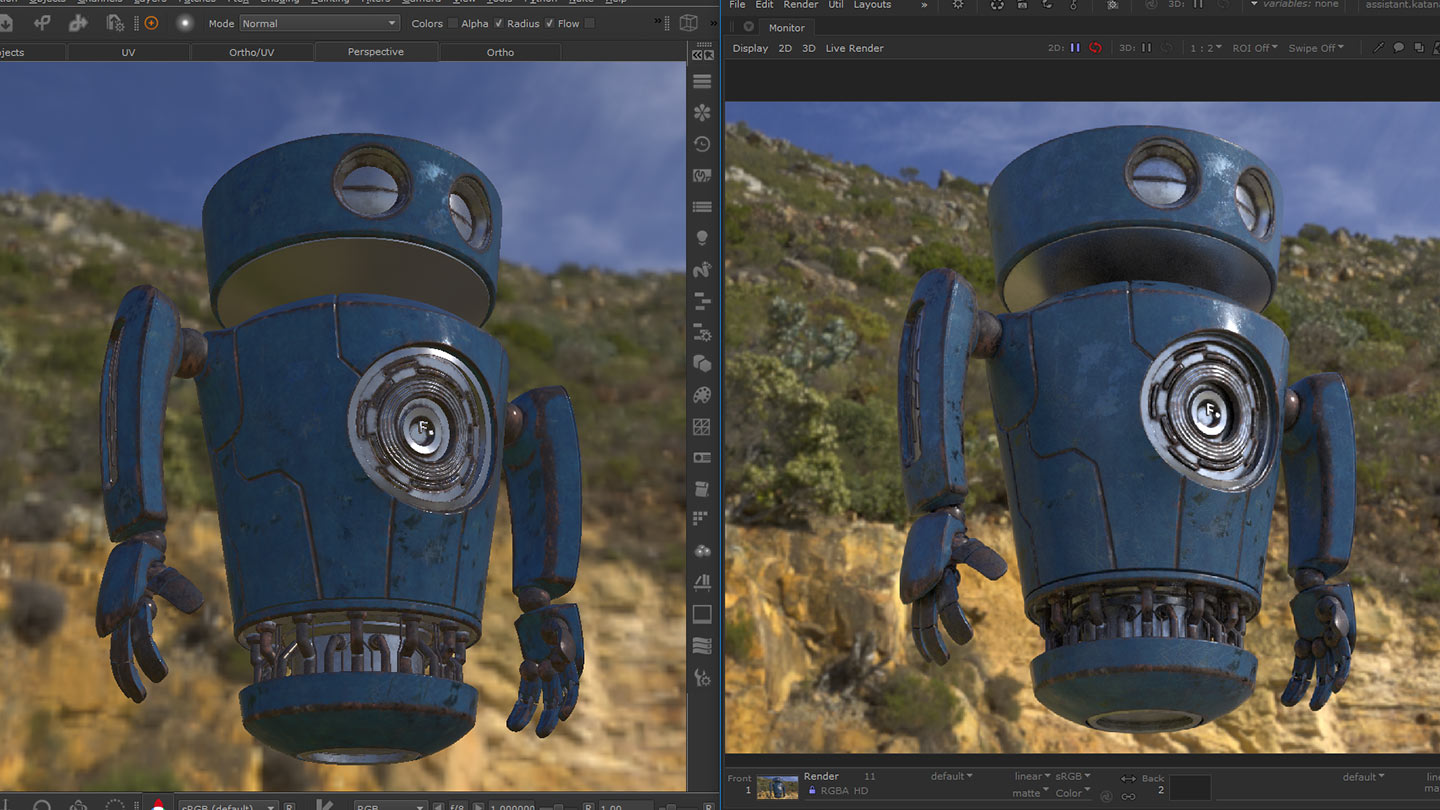Click the overlapping squares icon in Monitor
1440x810 pixels.
tap(1418, 48)
